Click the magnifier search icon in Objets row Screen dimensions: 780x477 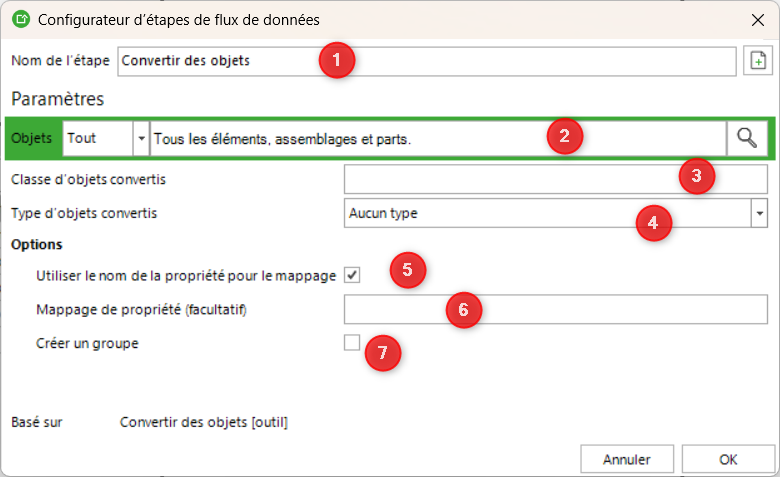click(x=746, y=138)
